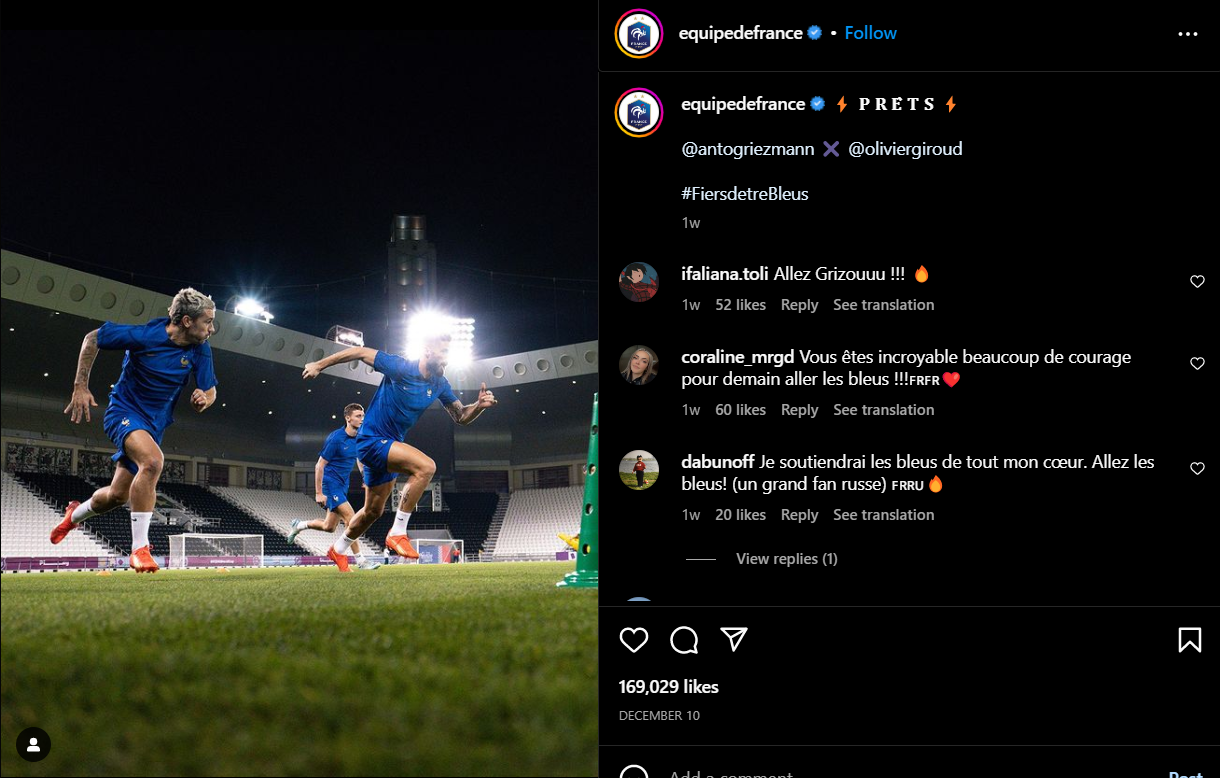1220x778 pixels.
Task: Follow the equipedefrance account
Action: pyautogui.click(x=870, y=33)
